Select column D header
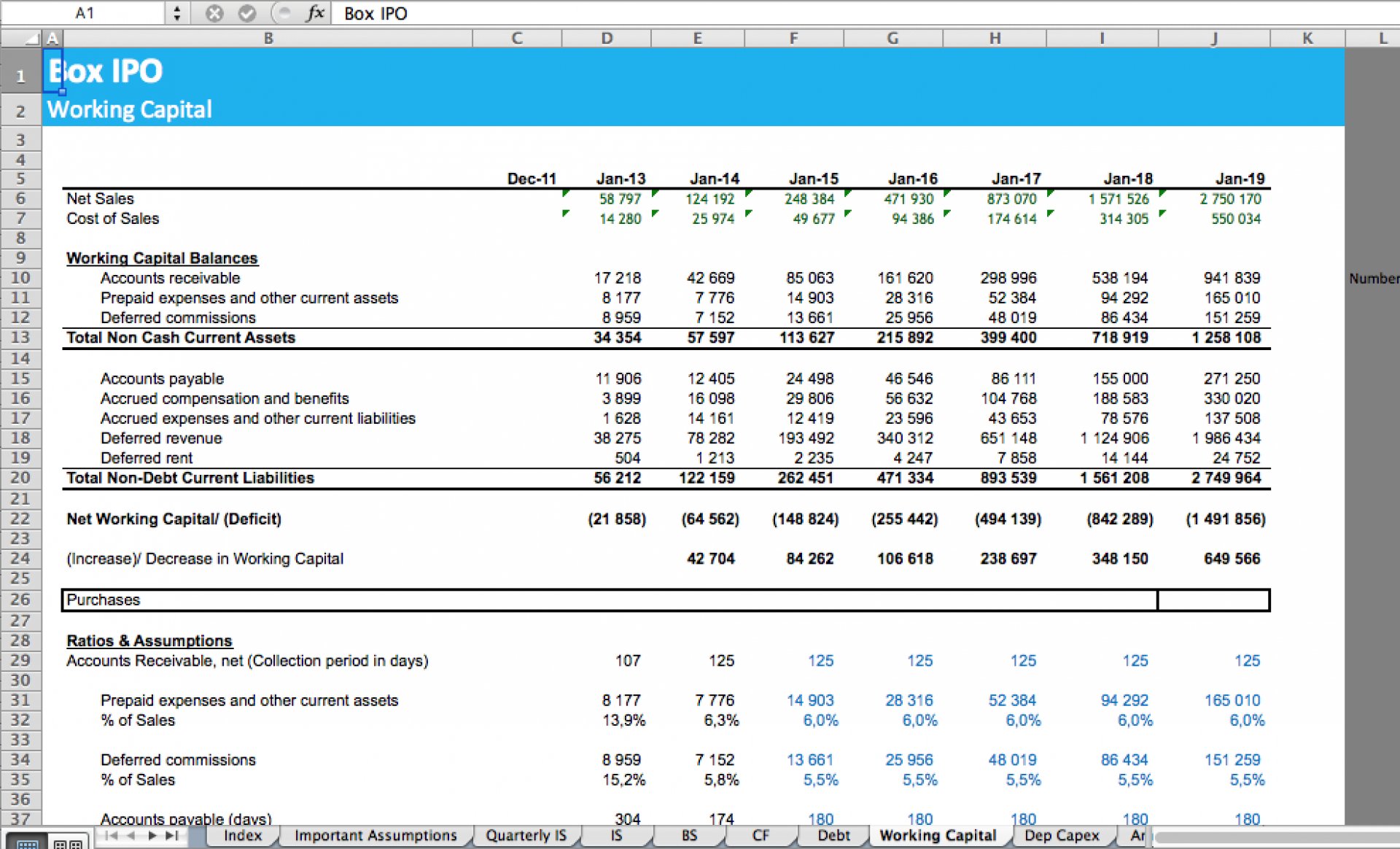Screen dimensions: 1400x849 click(607, 39)
